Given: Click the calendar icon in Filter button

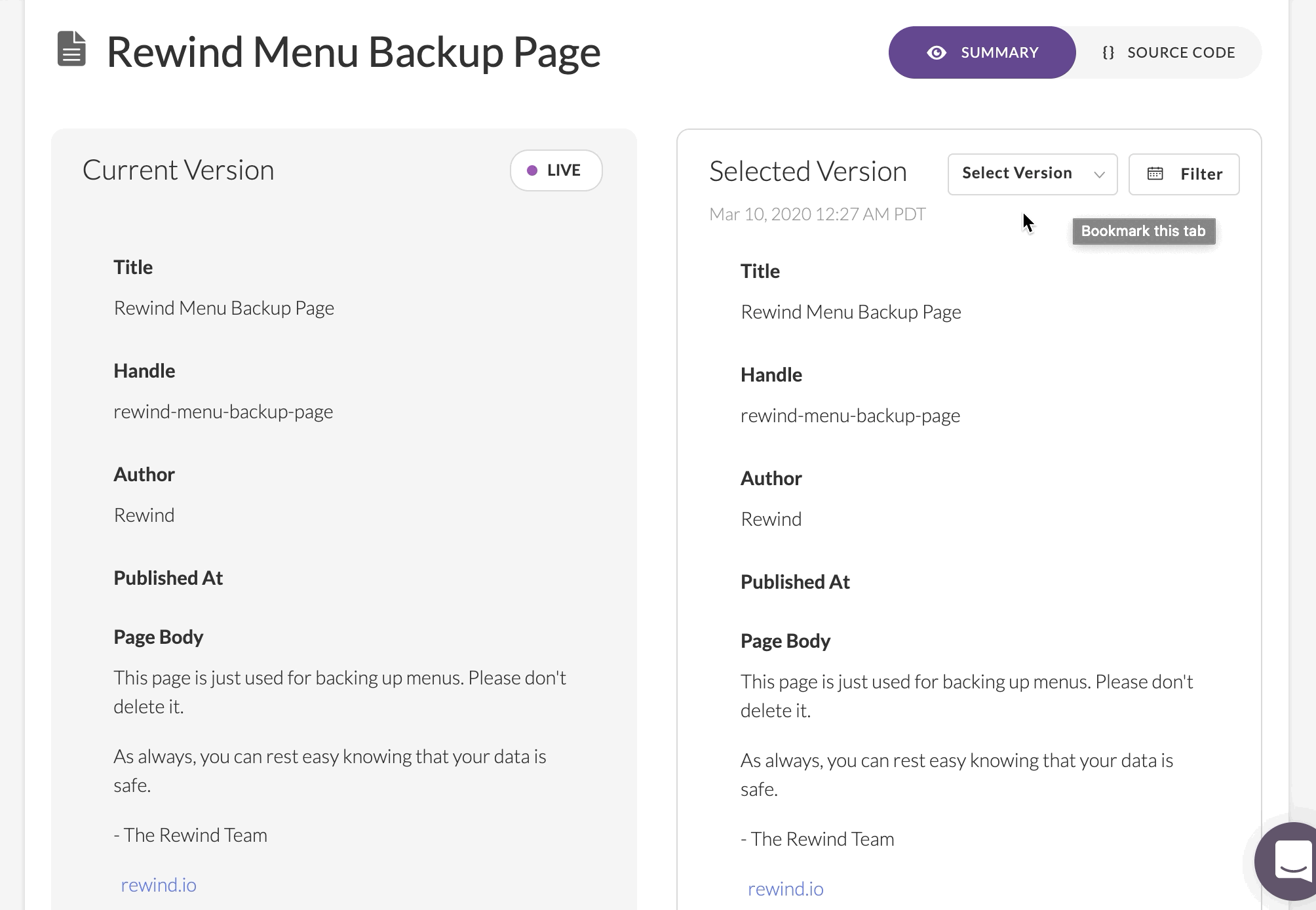Looking at the screenshot, I should (1155, 174).
